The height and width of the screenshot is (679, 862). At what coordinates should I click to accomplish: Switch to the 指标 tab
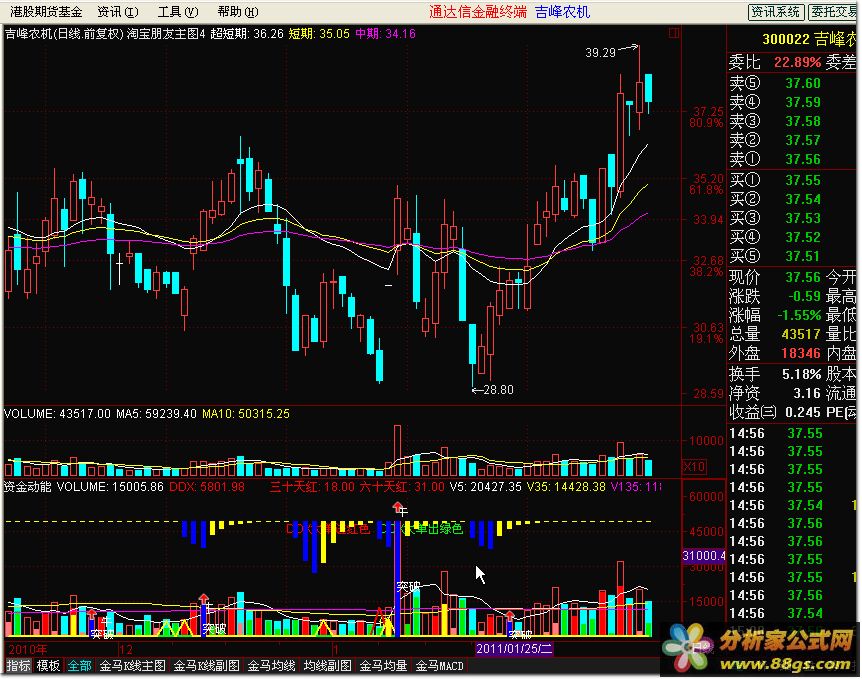(x=18, y=666)
